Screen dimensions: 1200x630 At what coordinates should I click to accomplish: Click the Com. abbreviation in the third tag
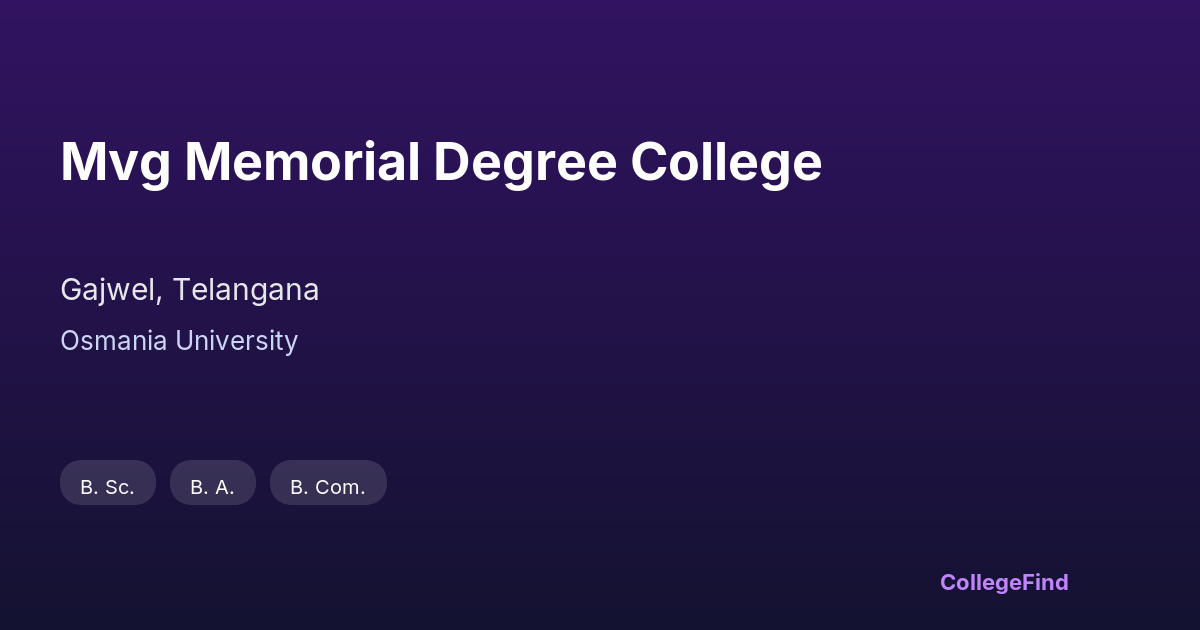click(x=340, y=487)
